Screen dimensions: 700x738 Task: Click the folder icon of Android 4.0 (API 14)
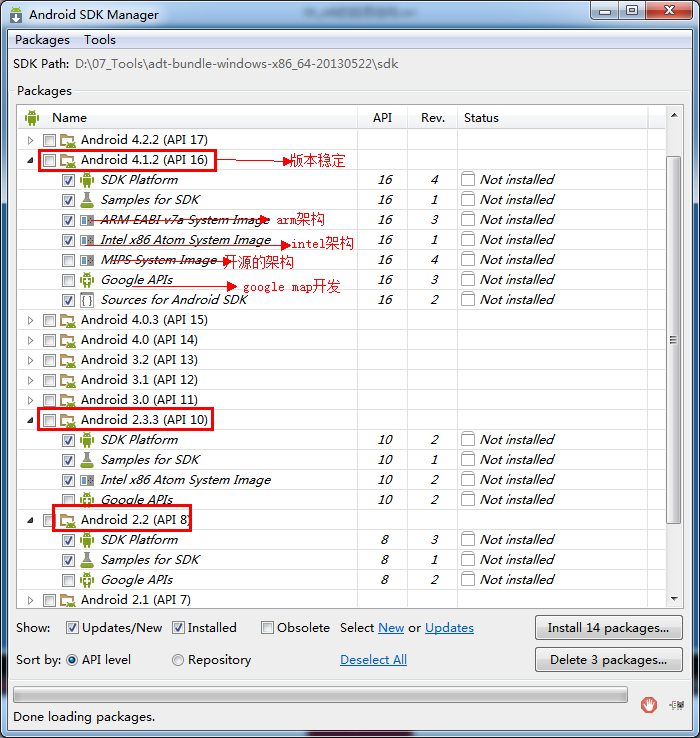tap(68, 340)
